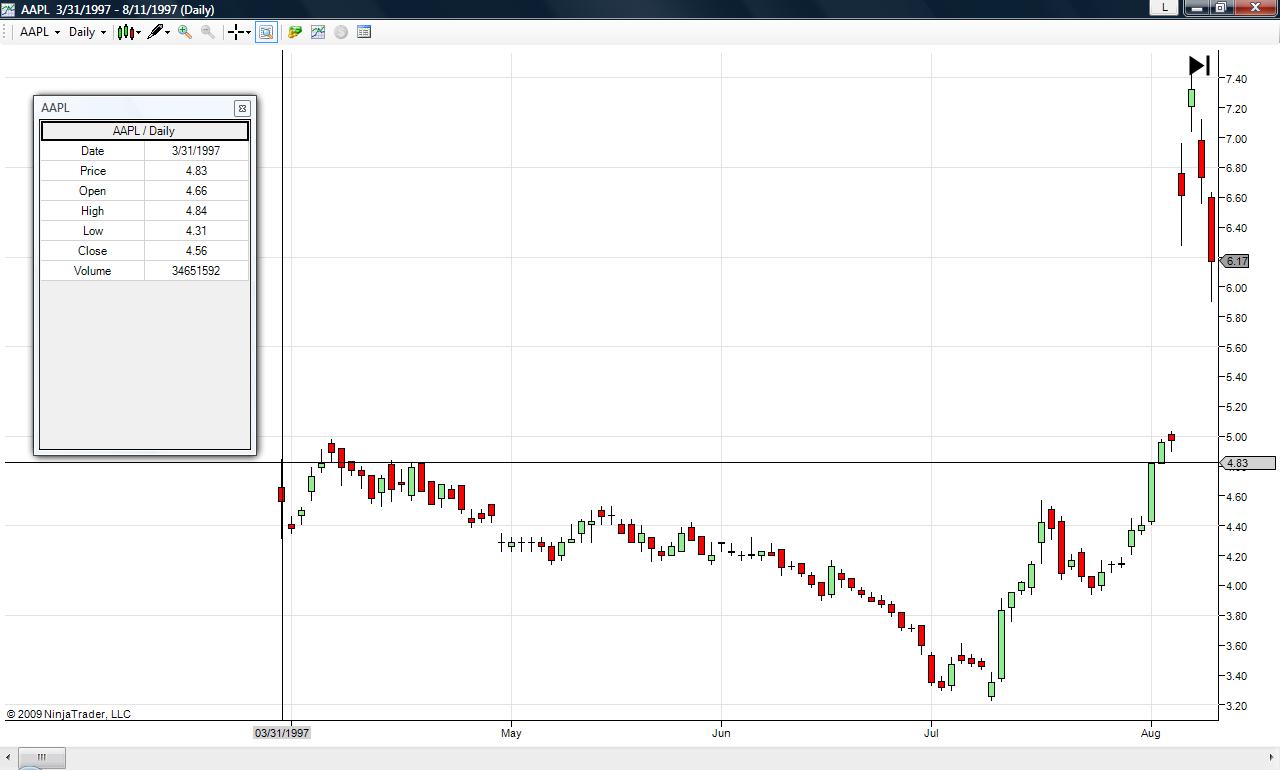Select the Low value 4.31

(x=196, y=231)
